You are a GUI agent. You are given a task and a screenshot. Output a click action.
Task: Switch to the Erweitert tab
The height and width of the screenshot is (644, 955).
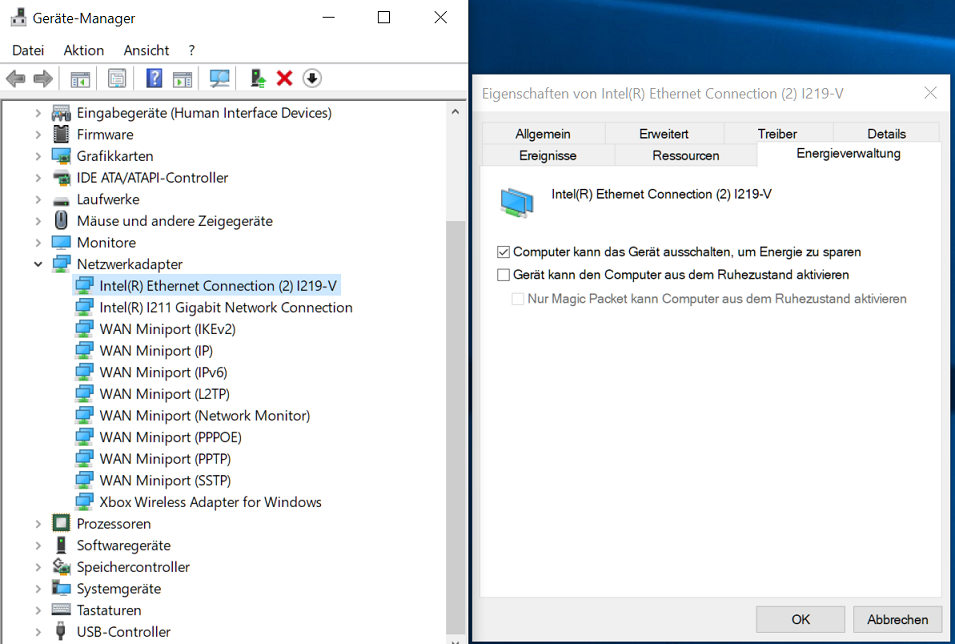click(x=664, y=133)
